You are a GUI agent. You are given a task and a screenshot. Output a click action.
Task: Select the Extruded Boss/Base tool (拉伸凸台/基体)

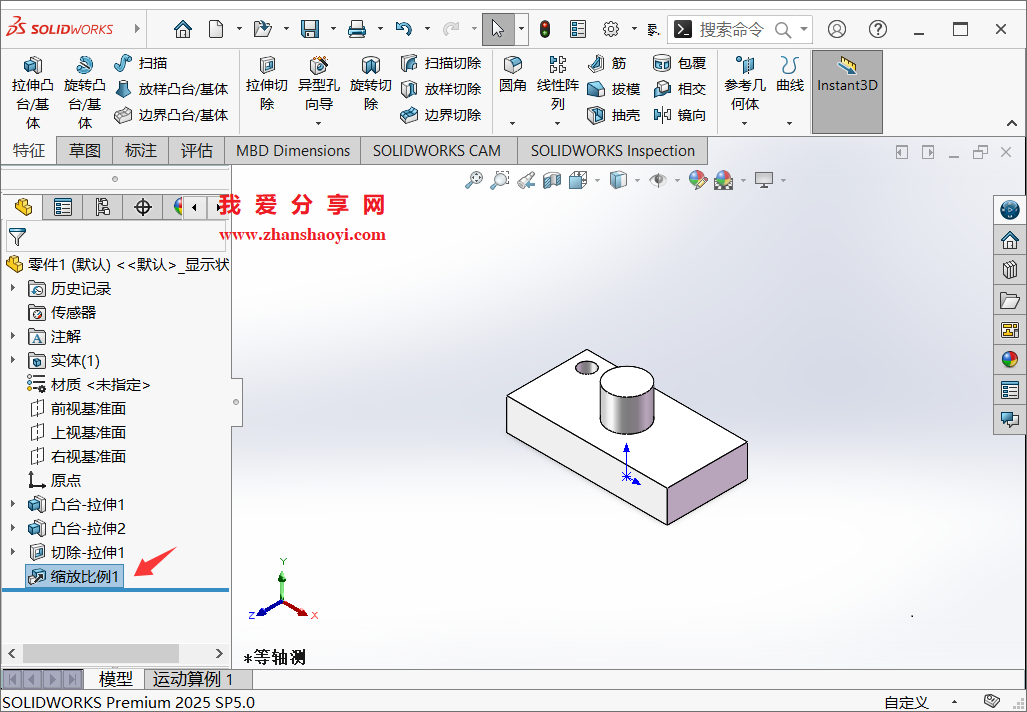[x=33, y=93]
